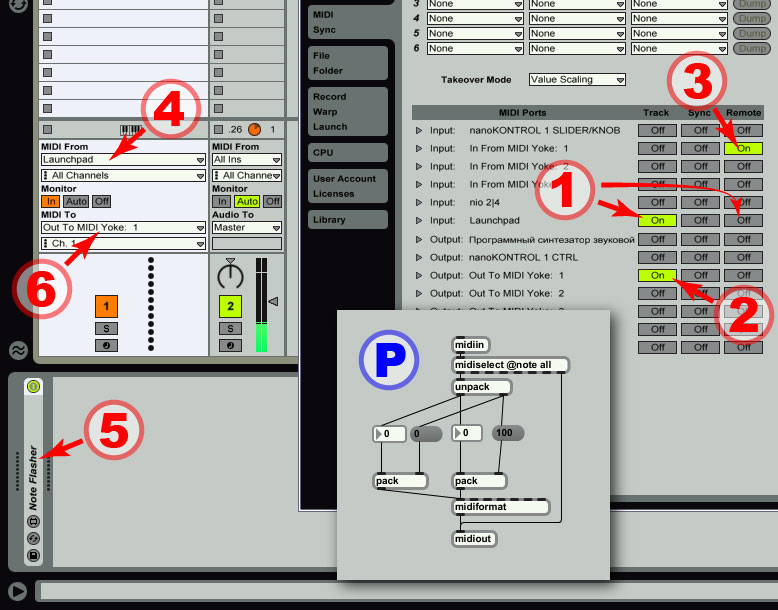Click hot-swap preset icon on Note Flasher

pos(33,538)
